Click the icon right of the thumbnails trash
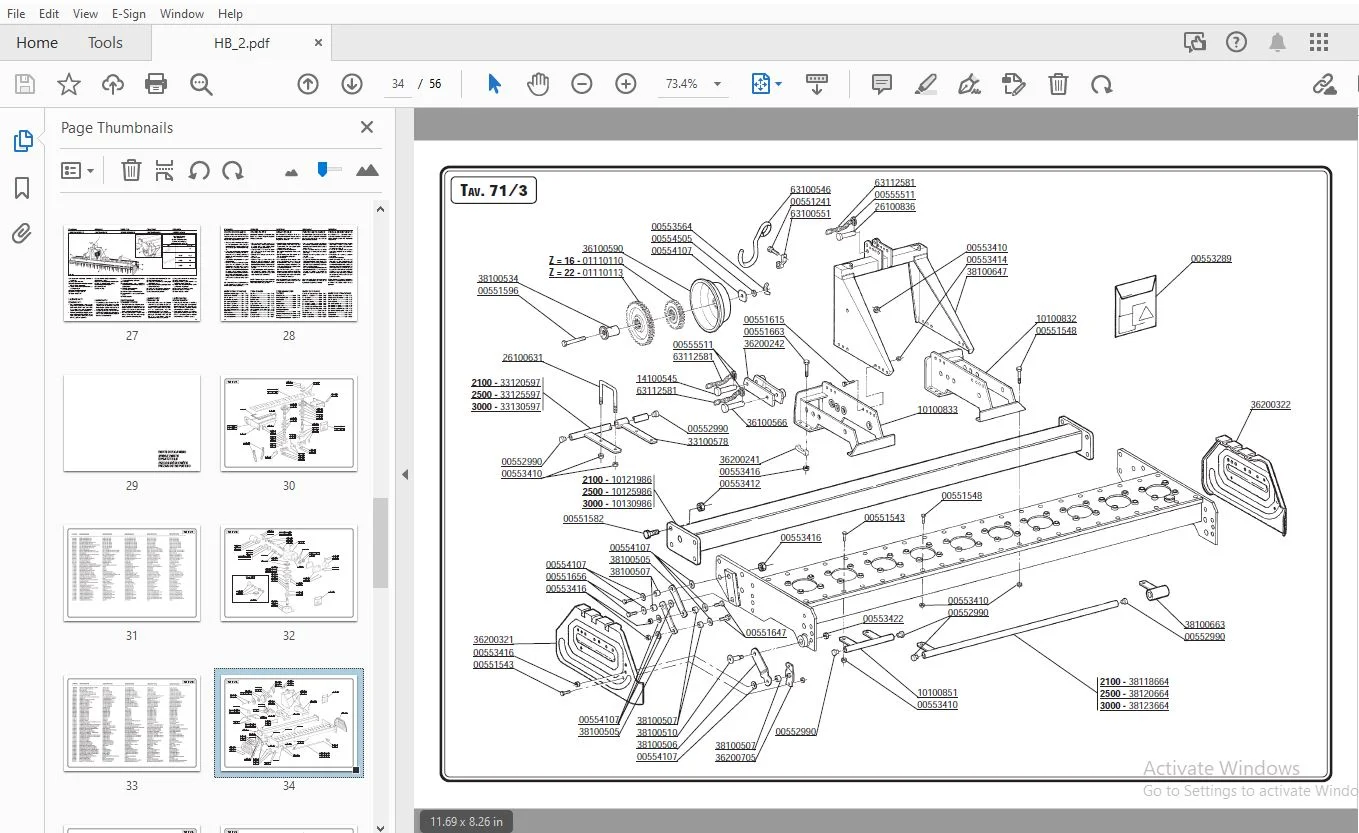 pyautogui.click(x=165, y=171)
